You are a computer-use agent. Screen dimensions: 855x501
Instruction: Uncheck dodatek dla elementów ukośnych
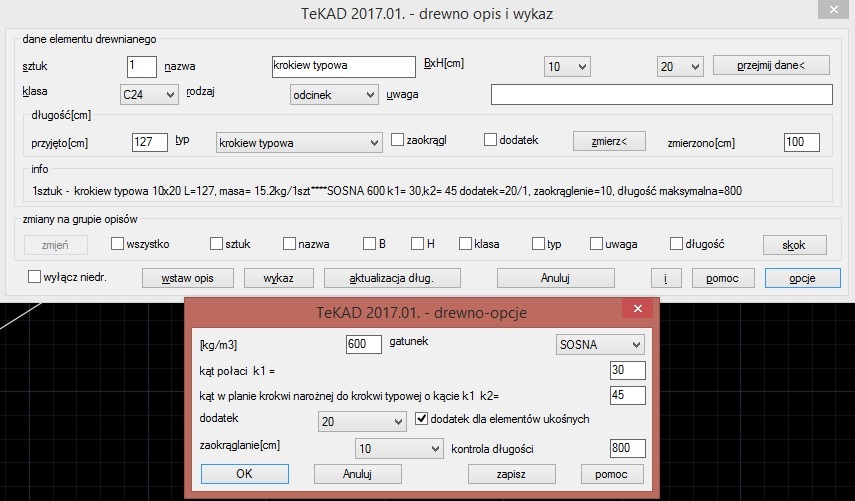pos(422,419)
